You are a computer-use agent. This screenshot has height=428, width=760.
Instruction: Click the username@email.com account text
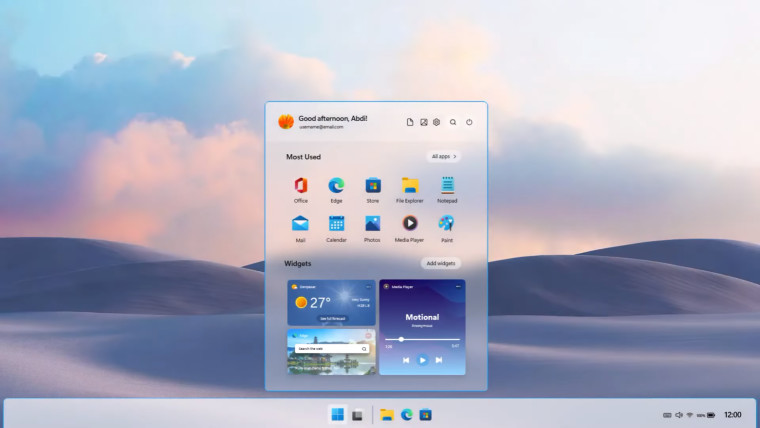click(x=321, y=127)
